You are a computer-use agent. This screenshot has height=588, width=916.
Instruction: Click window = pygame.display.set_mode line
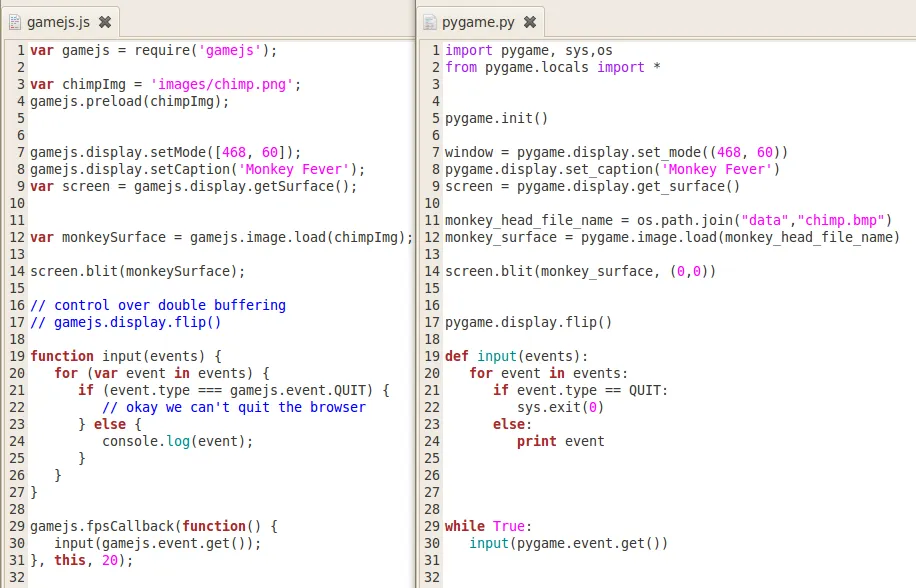pyautogui.click(x=616, y=152)
